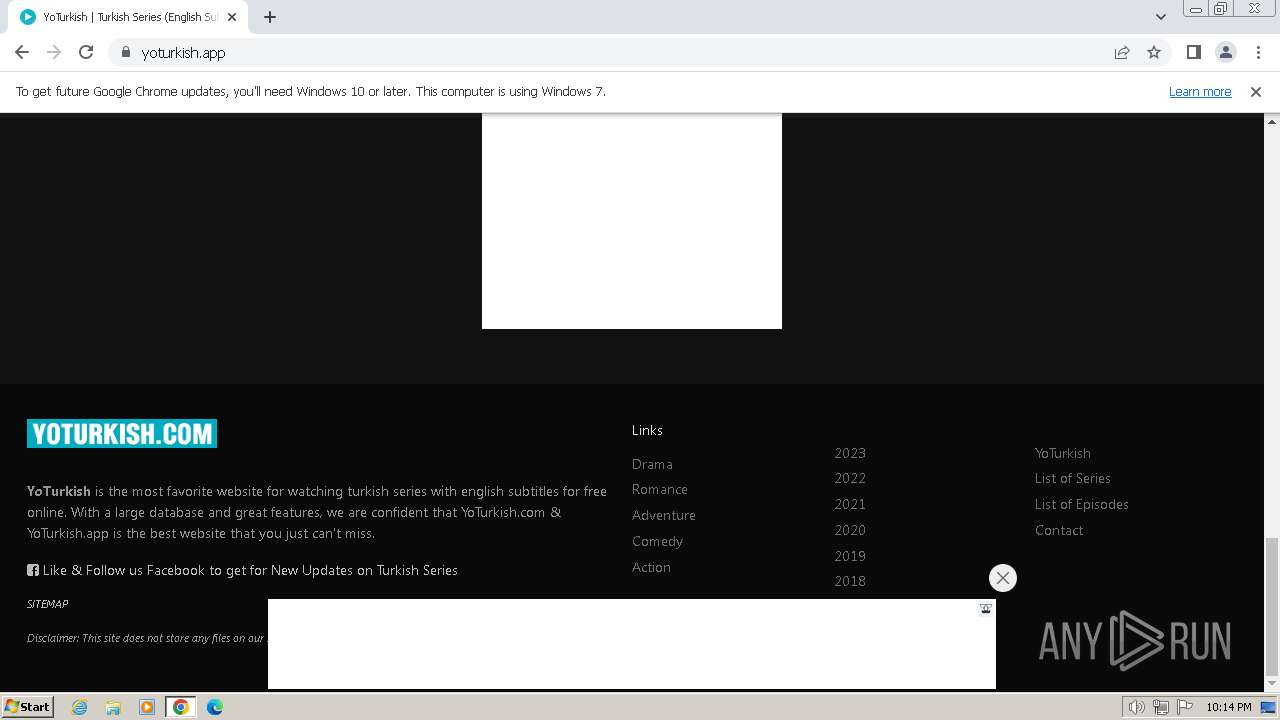
Task: Launch Microsoft Edge from the taskbar
Action: (x=215, y=707)
